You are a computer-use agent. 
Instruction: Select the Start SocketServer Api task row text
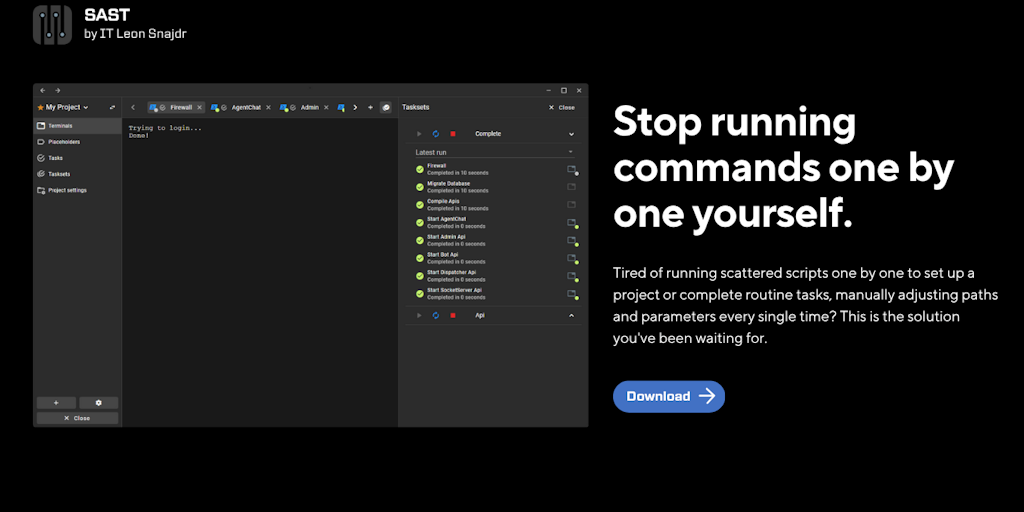point(456,293)
